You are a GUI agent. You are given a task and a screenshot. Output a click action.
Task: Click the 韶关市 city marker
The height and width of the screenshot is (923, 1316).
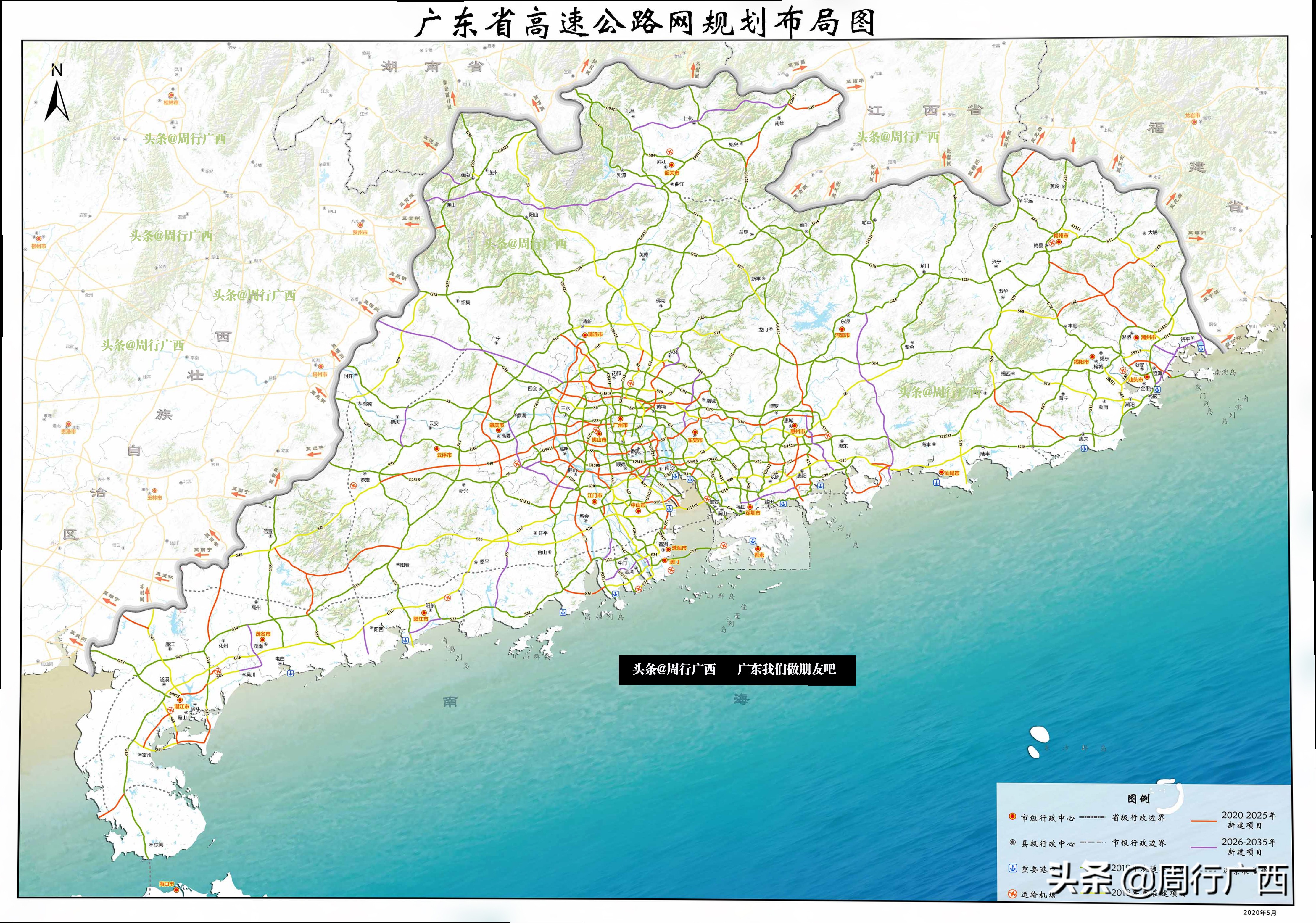[671, 165]
